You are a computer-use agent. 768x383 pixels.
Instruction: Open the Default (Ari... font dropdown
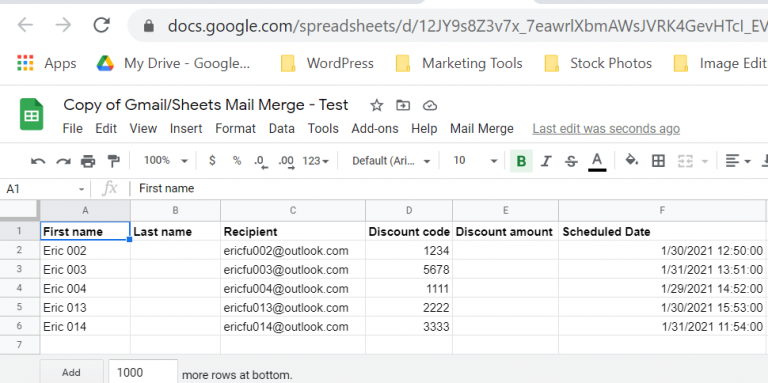coord(391,161)
